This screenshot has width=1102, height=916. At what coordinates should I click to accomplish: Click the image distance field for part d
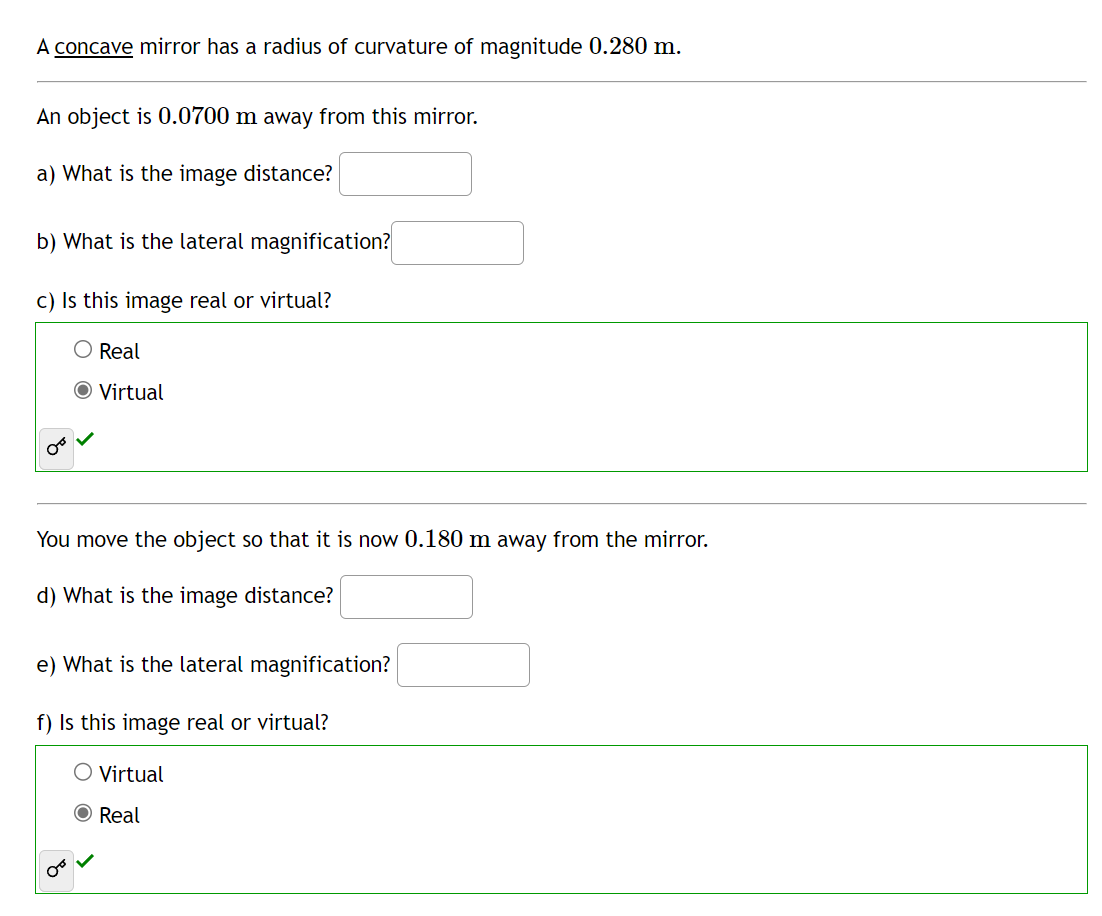pyautogui.click(x=406, y=596)
